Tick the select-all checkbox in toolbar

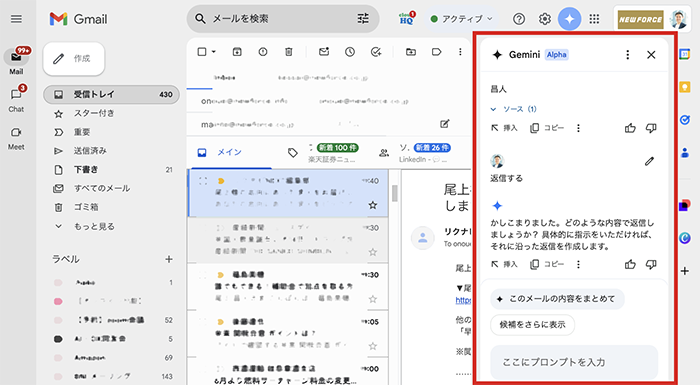coord(202,52)
